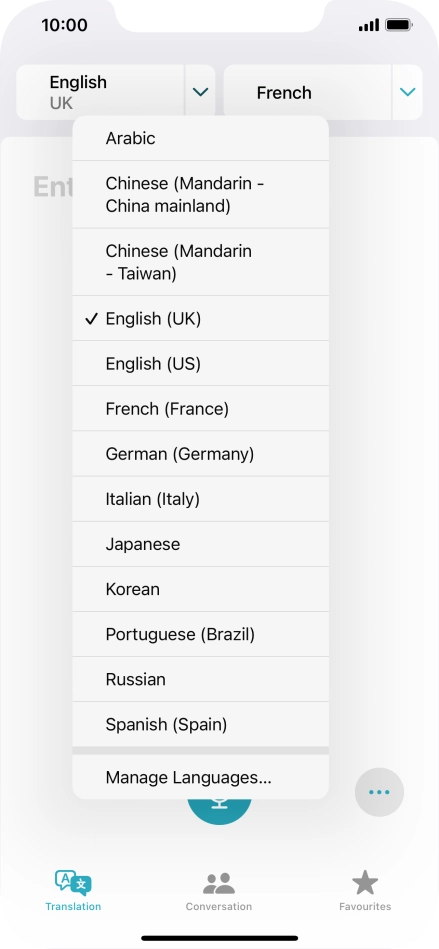Choose German (Germany) from menu

click(x=200, y=454)
